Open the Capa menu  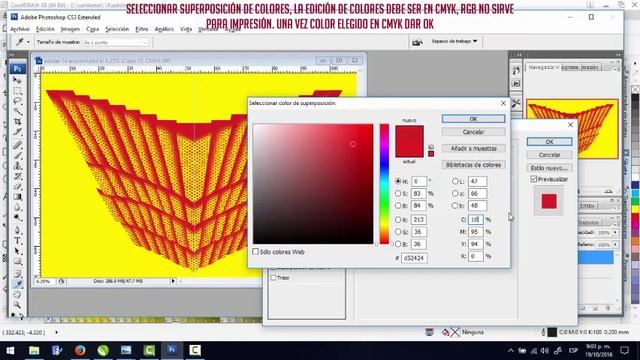click(93, 29)
